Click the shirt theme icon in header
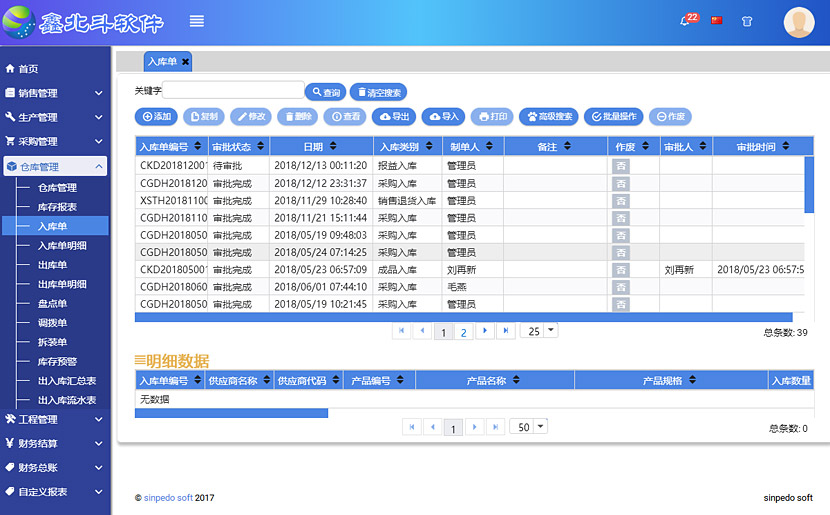Image resolution: width=830 pixels, height=515 pixels. click(746, 21)
